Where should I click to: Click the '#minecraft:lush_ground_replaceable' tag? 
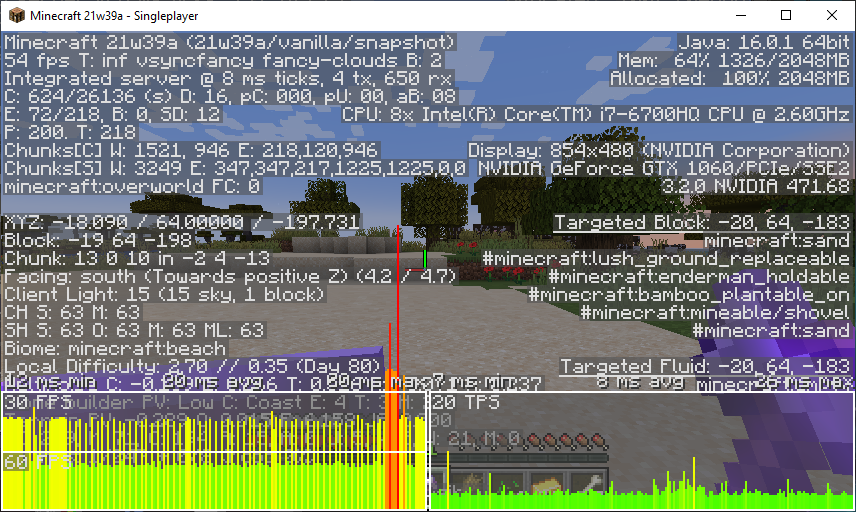(x=667, y=258)
